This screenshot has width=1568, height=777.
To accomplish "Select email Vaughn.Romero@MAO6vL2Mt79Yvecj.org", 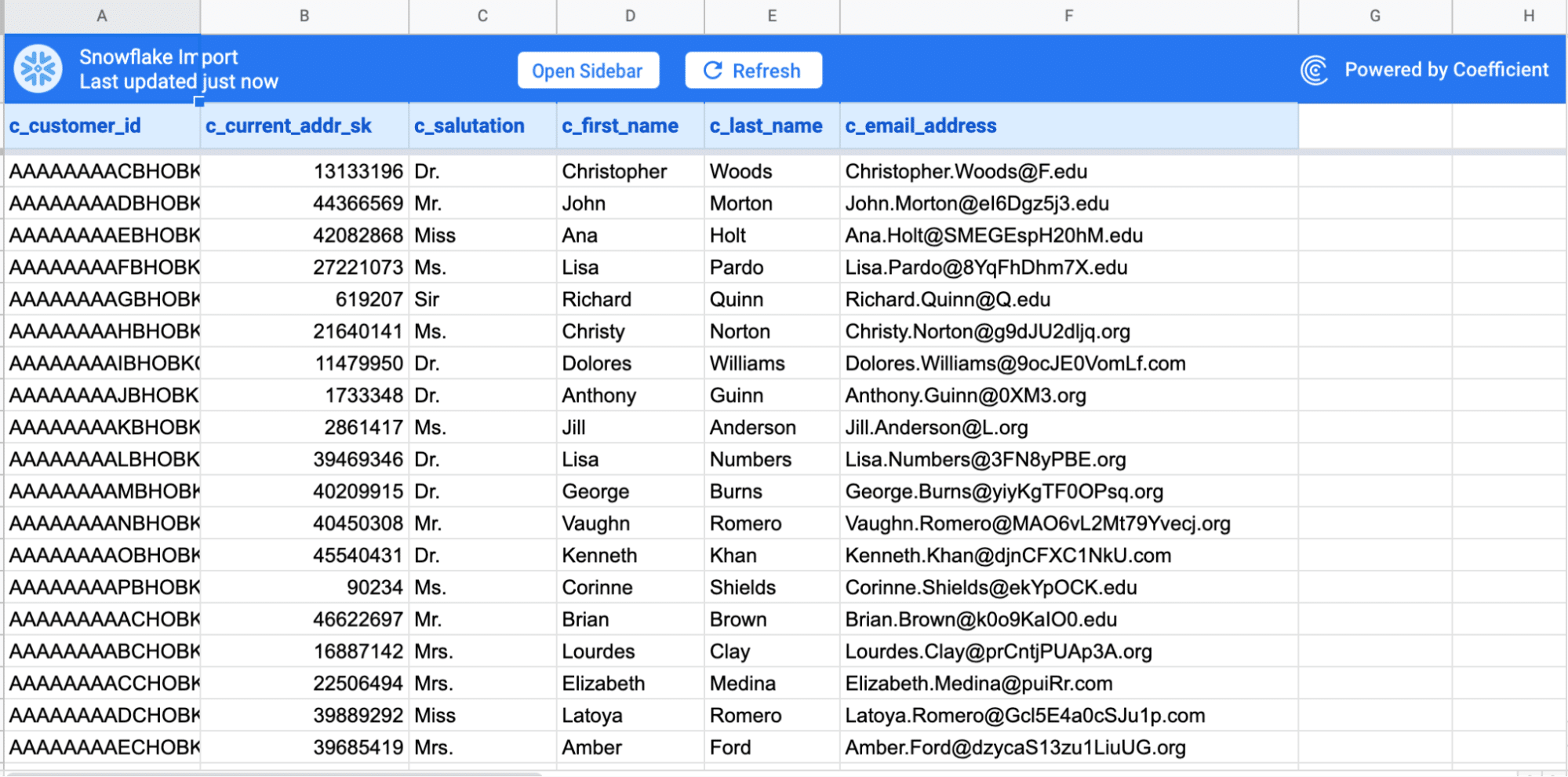I will coord(1068,523).
